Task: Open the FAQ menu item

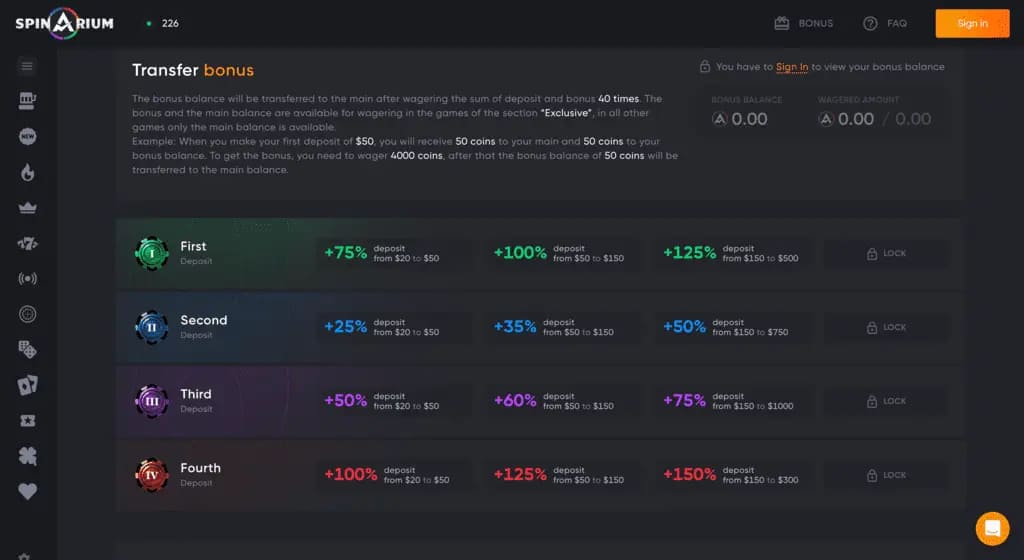Action: 885,23
